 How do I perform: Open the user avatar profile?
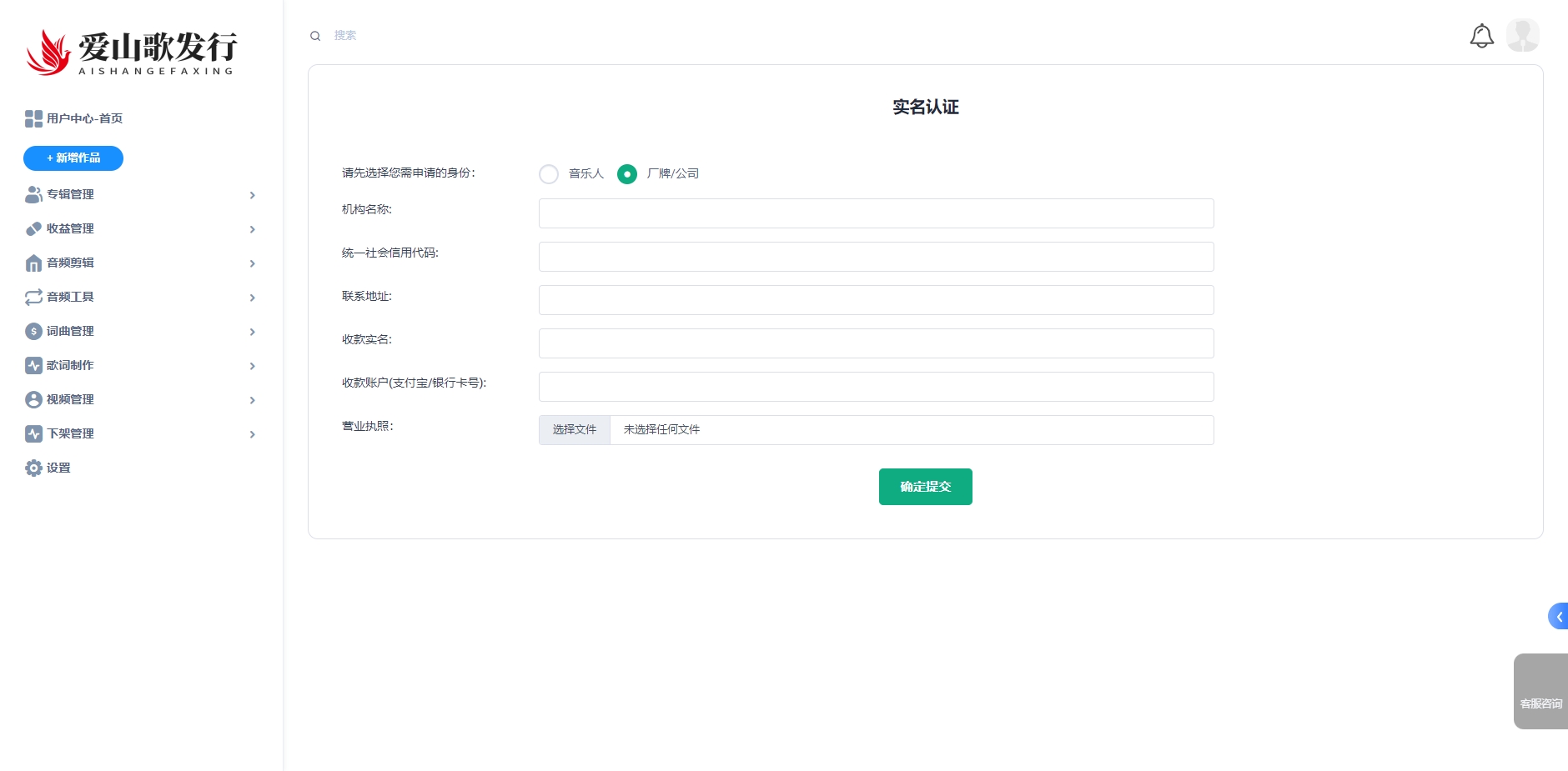pos(1522,36)
